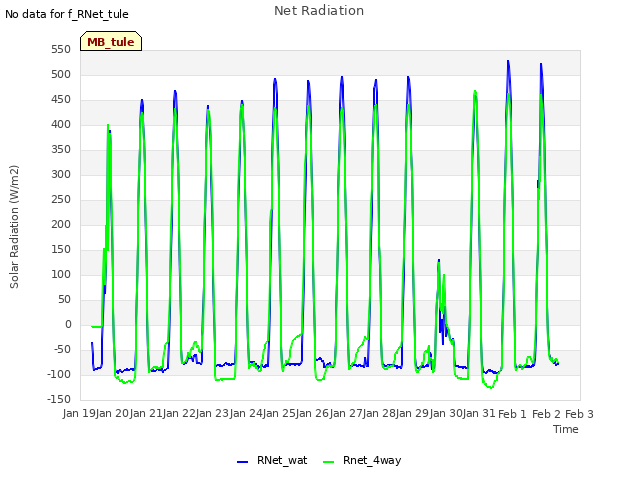Click the Feb 1 x-axis date label
This screenshot has width=640, height=480.
[513, 414]
